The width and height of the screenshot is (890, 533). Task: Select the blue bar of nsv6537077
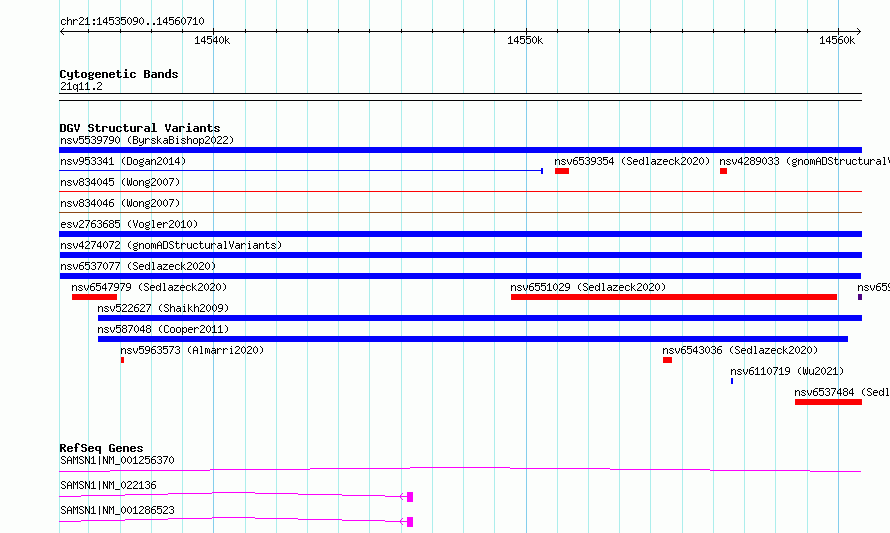pos(460,276)
